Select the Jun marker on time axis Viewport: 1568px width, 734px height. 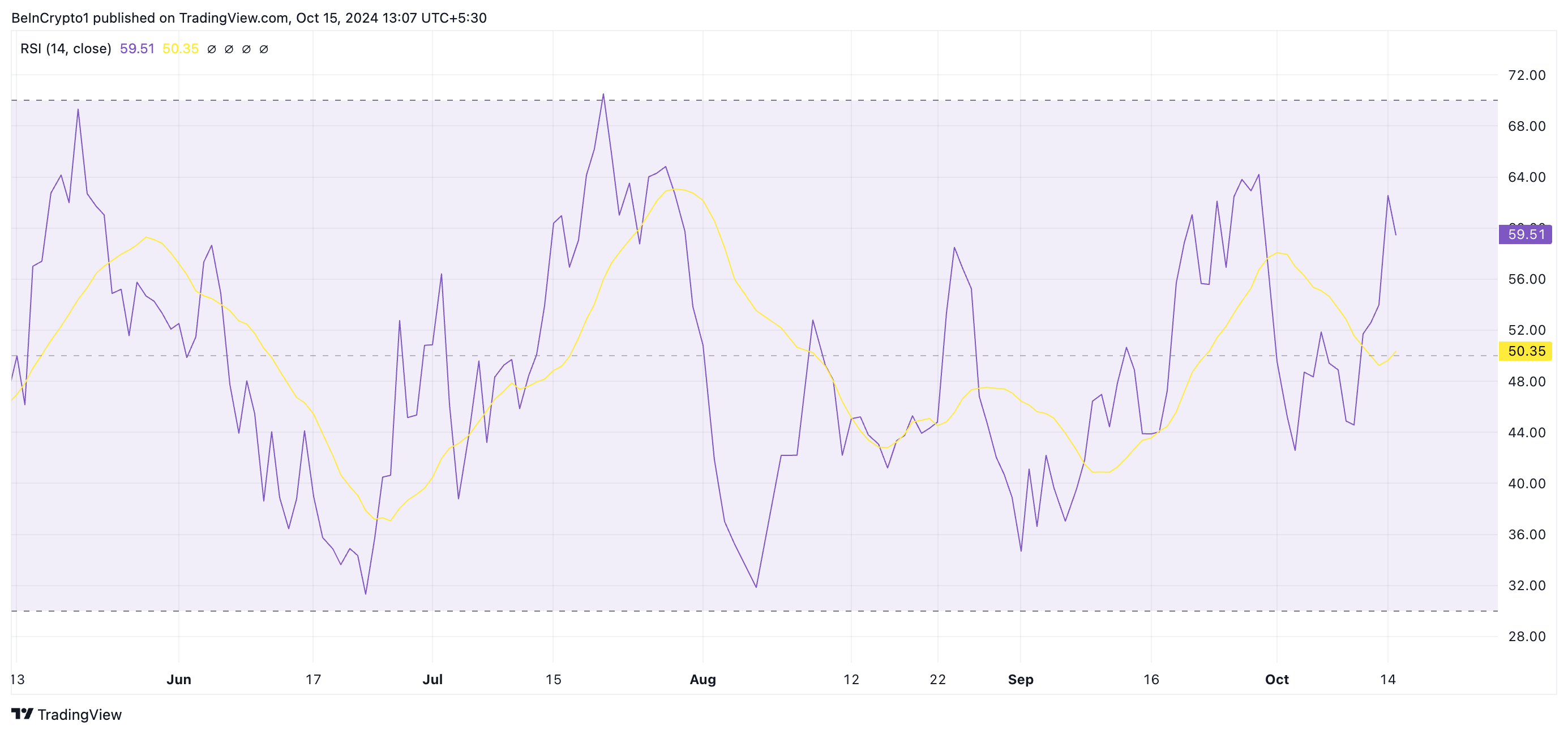point(179,679)
